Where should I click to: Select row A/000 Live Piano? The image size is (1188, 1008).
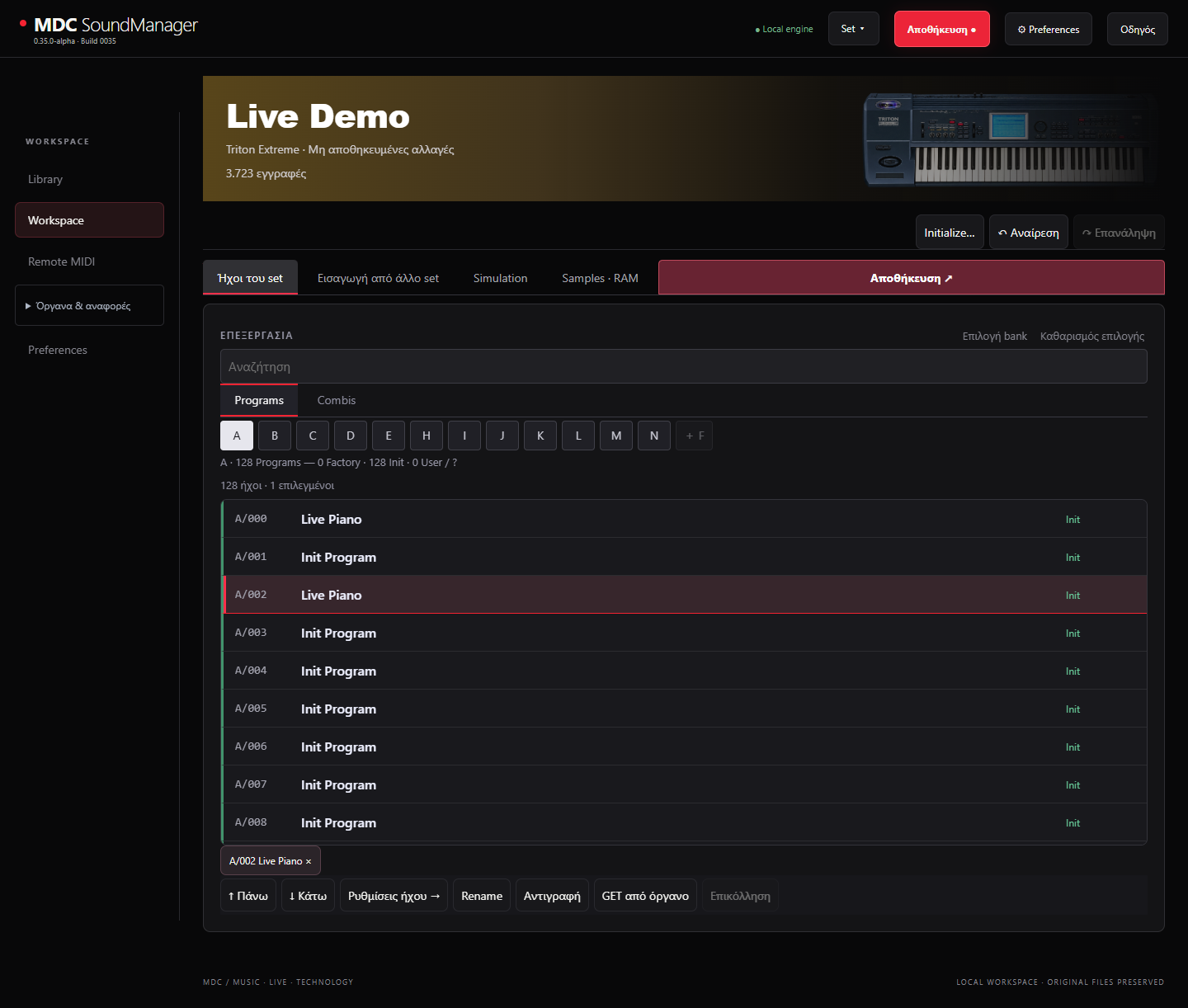tap(684, 519)
